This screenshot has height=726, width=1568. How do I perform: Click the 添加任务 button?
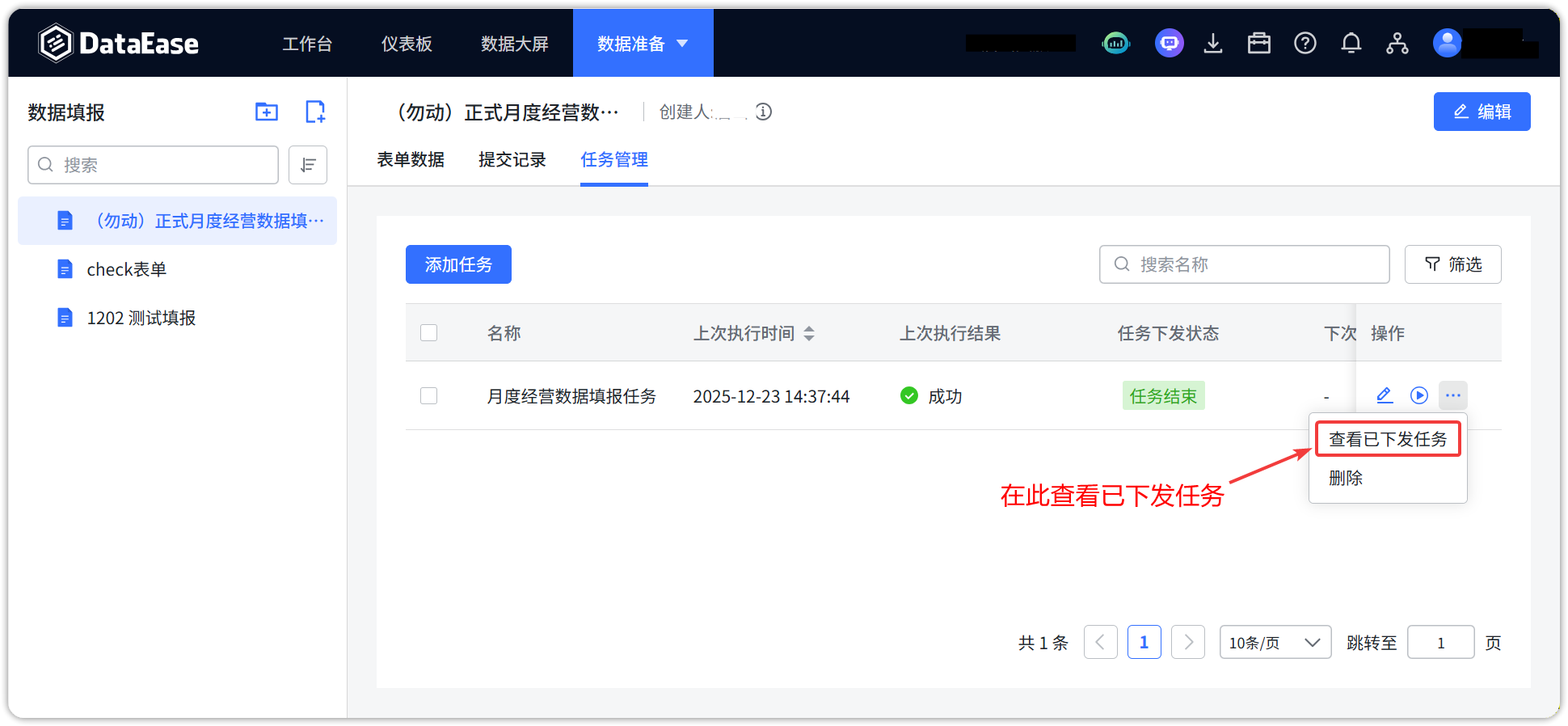coord(458,264)
